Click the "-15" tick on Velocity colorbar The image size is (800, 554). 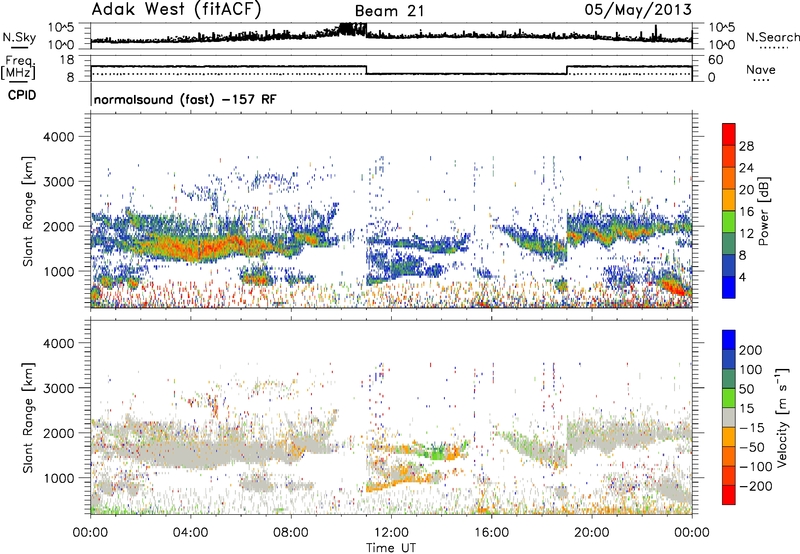pos(752,427)
